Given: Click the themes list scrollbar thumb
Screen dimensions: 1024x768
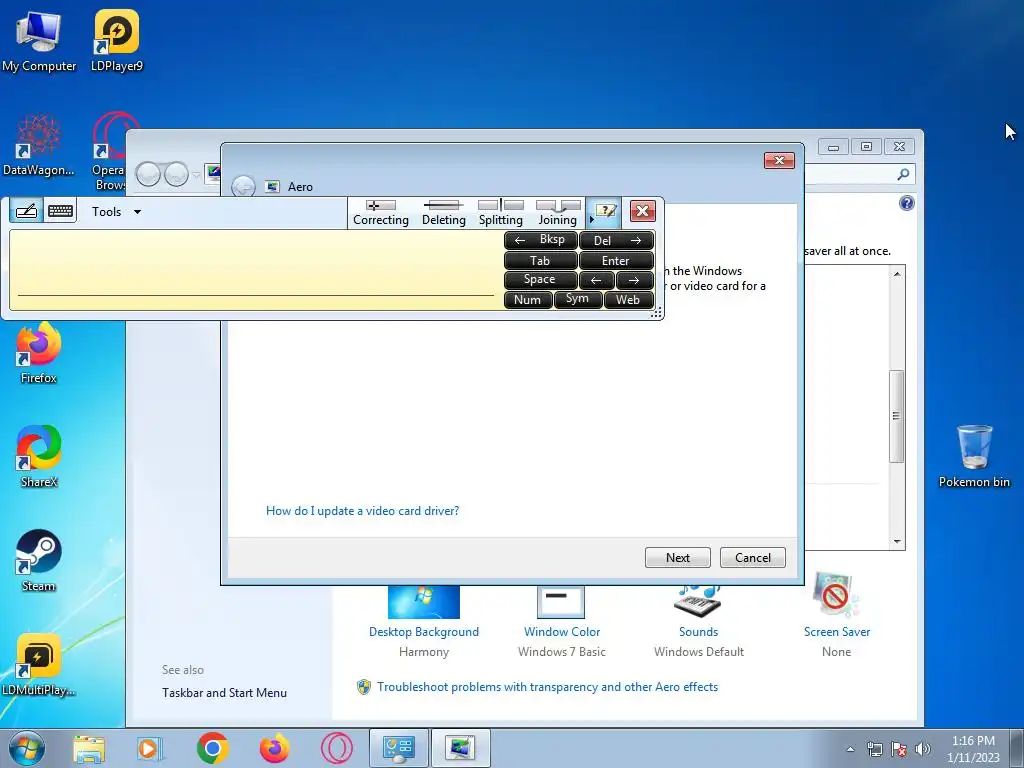Looking at the screenshot, I should pyautogui.click(x=897, y=416).
